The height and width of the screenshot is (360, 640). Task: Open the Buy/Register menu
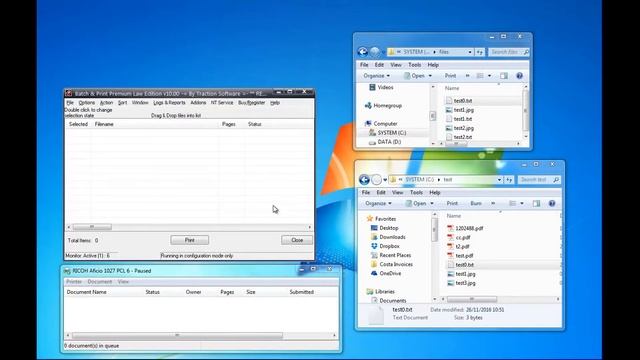(x=251, y=103)
